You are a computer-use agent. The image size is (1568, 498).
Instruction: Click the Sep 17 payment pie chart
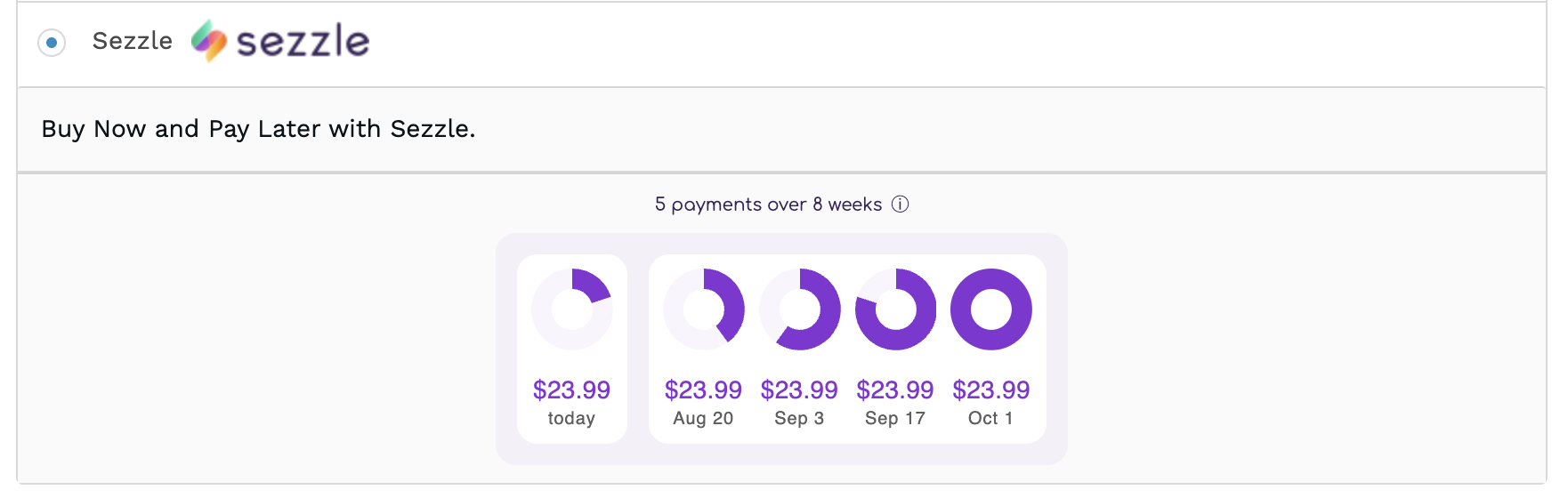click(x=896, y=309)
